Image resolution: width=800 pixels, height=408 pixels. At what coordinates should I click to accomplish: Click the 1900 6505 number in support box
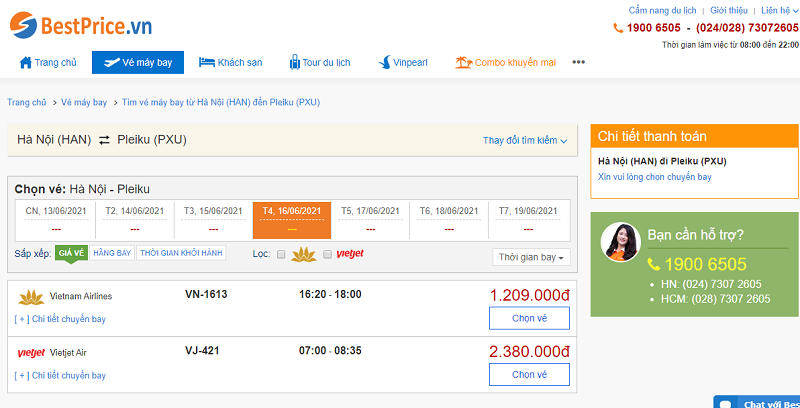click(x=705, y=264)
